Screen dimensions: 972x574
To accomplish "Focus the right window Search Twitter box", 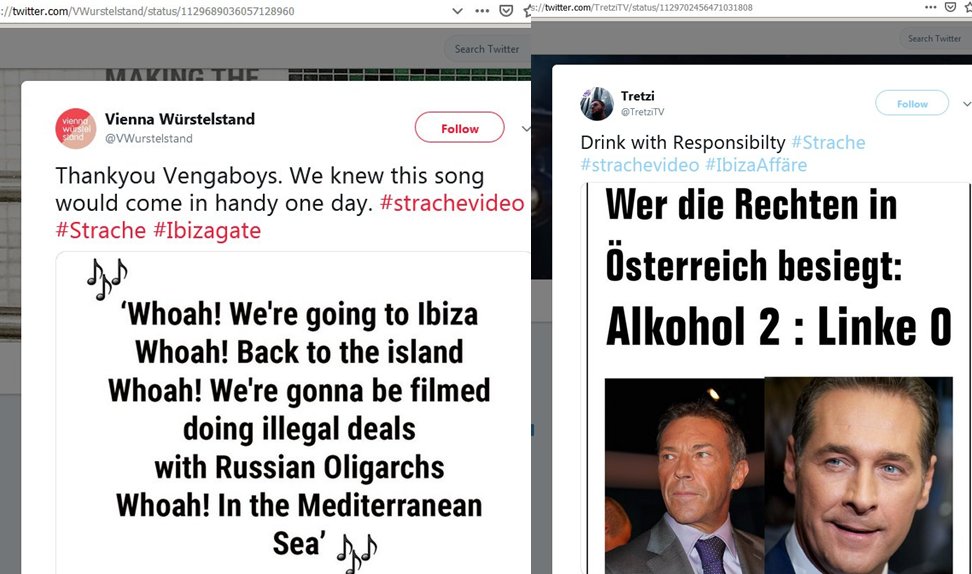I will pos(935,38).
